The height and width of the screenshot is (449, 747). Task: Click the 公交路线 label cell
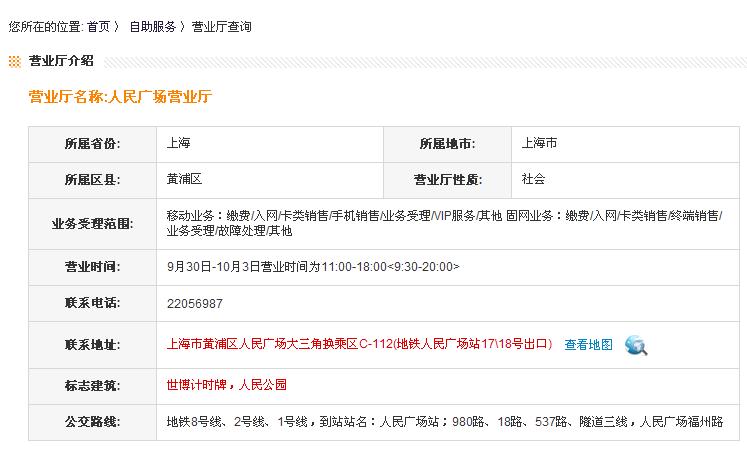[x=92, y=422]
